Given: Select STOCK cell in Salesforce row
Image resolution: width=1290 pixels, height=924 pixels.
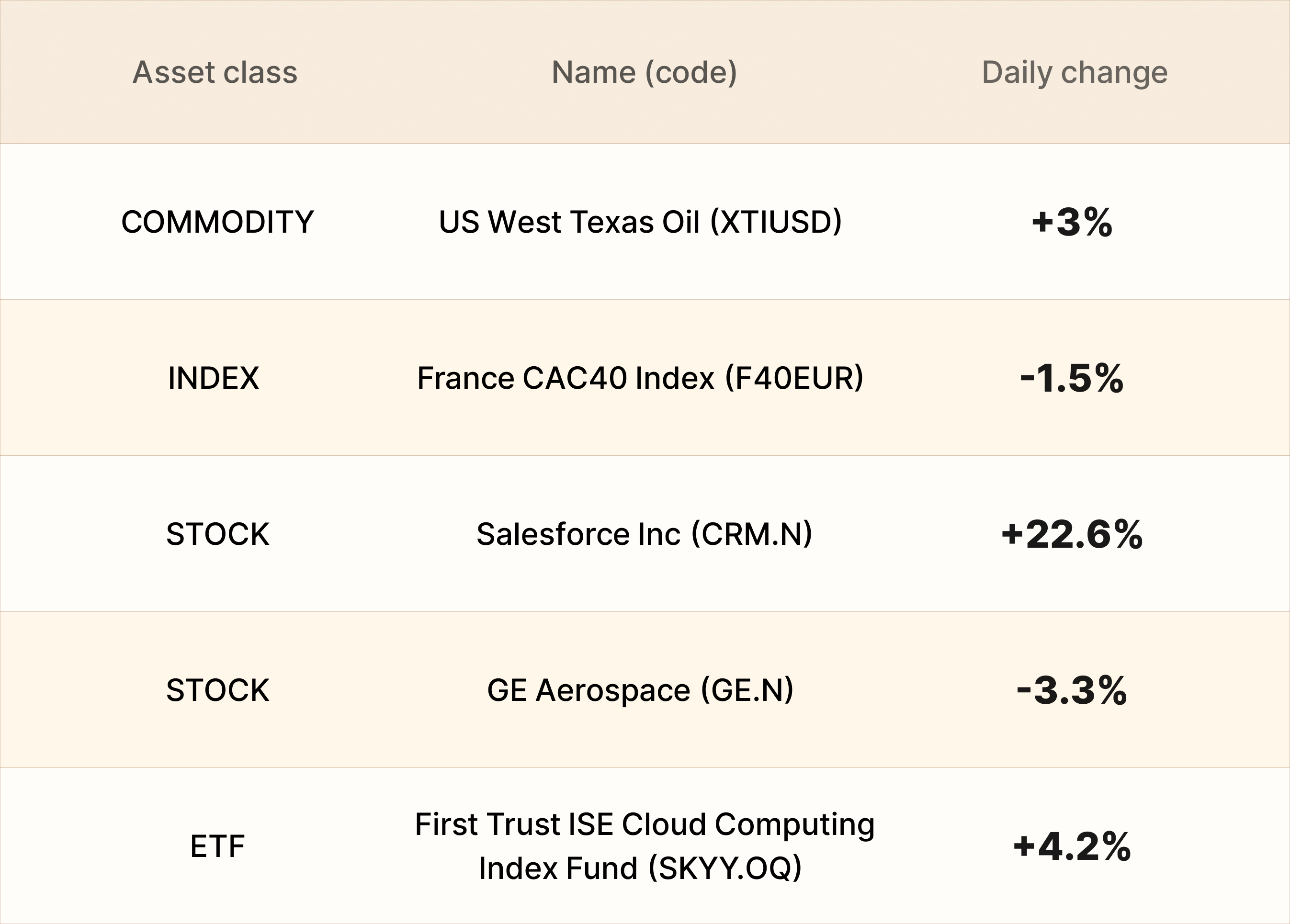Looking at the screenshot, I should click(x=217, y=534).
